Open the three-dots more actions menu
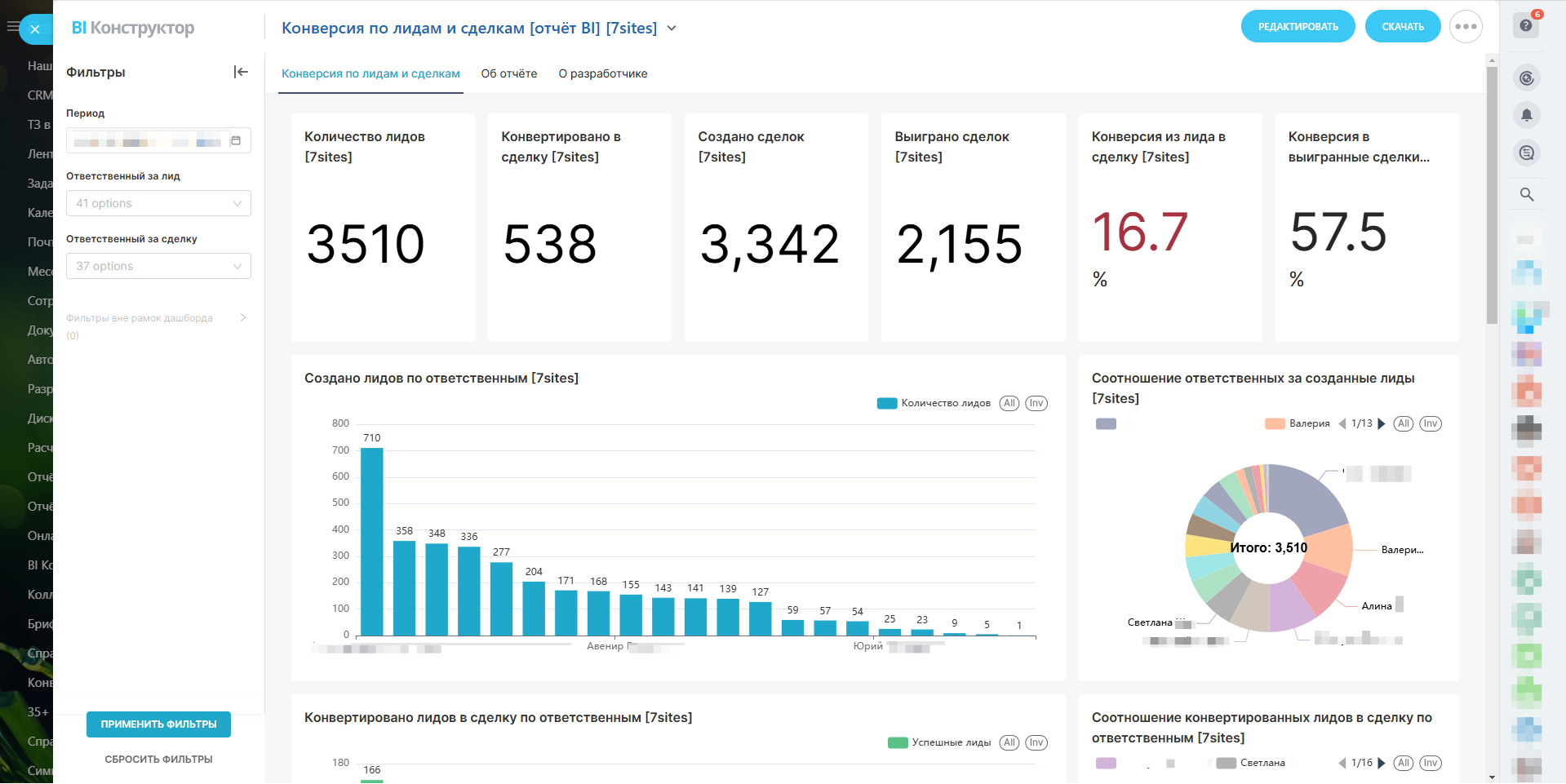Image resolution: width=1566 pixels, height=784 pixels. [x=1466, y=27]
